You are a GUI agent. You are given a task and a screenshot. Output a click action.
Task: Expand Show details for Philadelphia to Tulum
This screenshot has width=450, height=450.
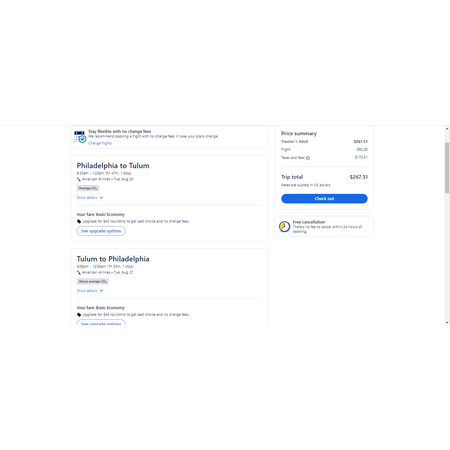(x=90, y=198)
